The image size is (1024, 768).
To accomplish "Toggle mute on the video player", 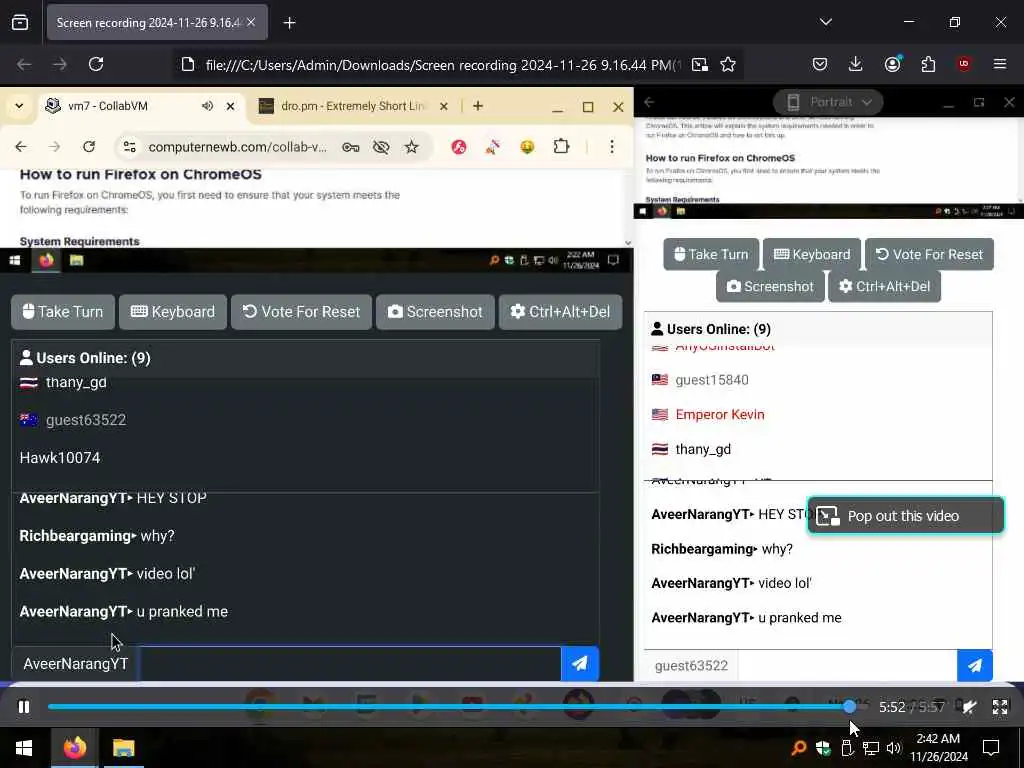I will click(970, 707).
